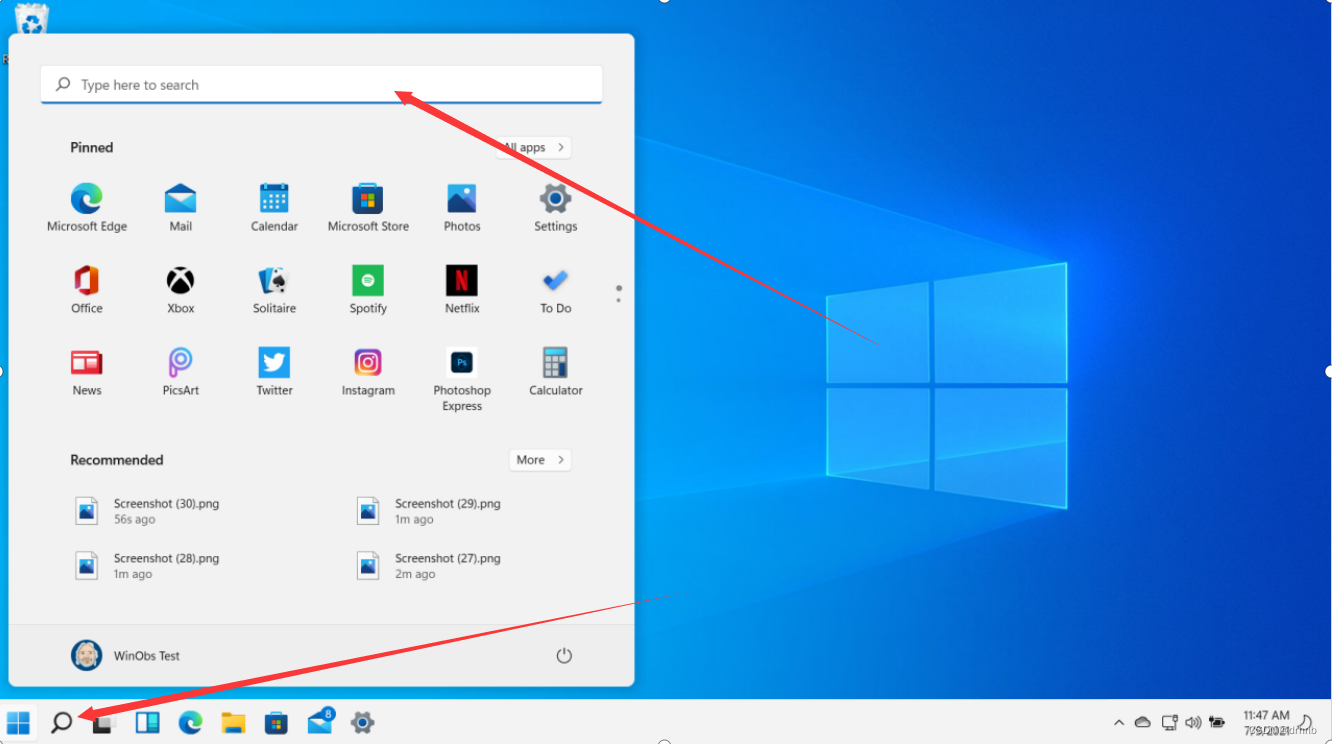
Task: Open Settings from the Pinned apps grid
Action: [555, 208]
